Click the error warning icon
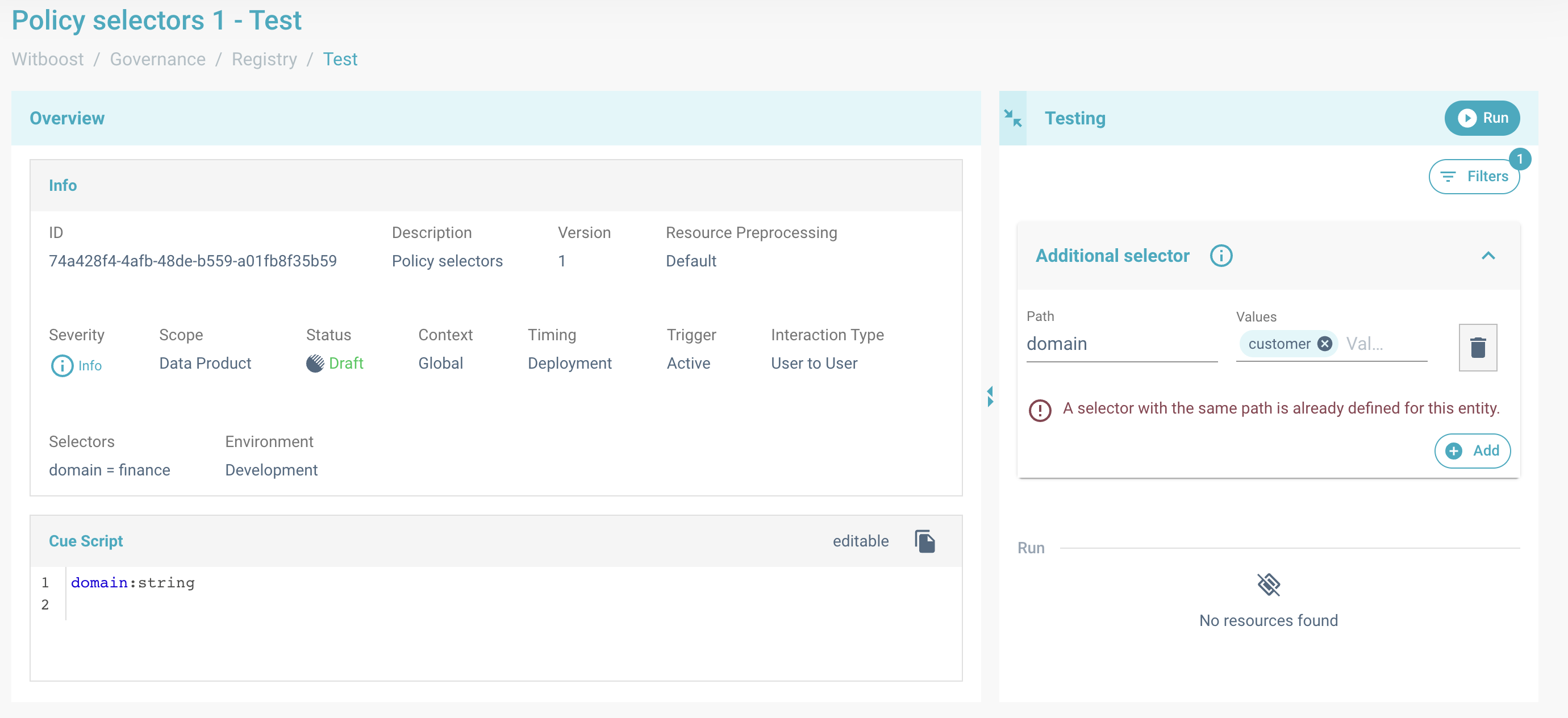 [x=1040, y=410]
